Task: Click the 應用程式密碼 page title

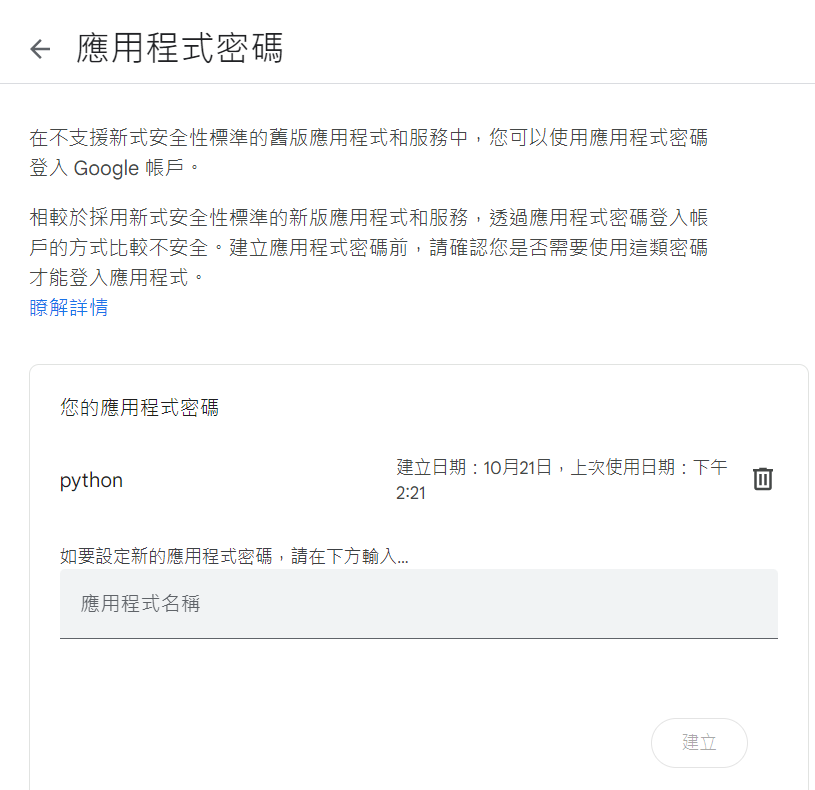Action: point(180,48)
